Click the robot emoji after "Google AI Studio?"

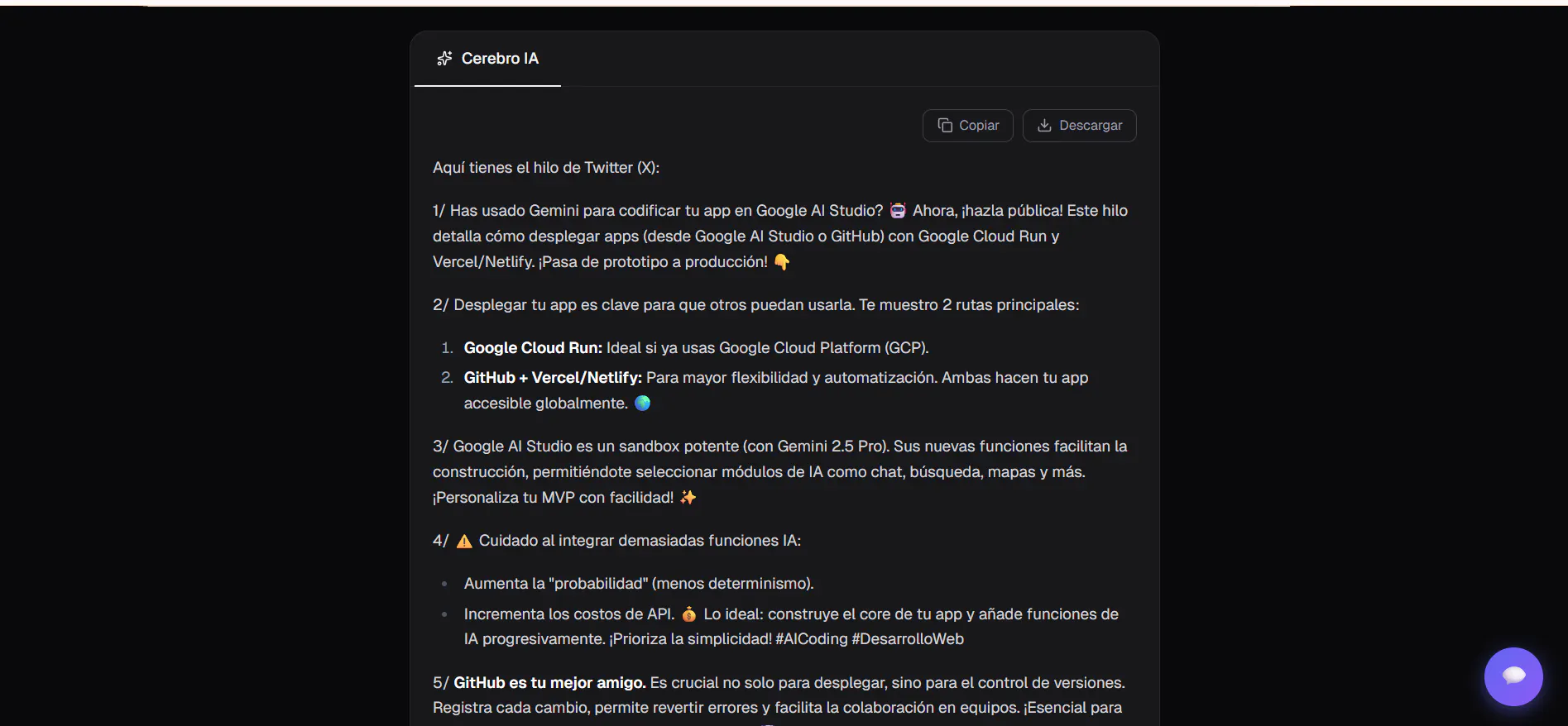(x=898, y=211)
